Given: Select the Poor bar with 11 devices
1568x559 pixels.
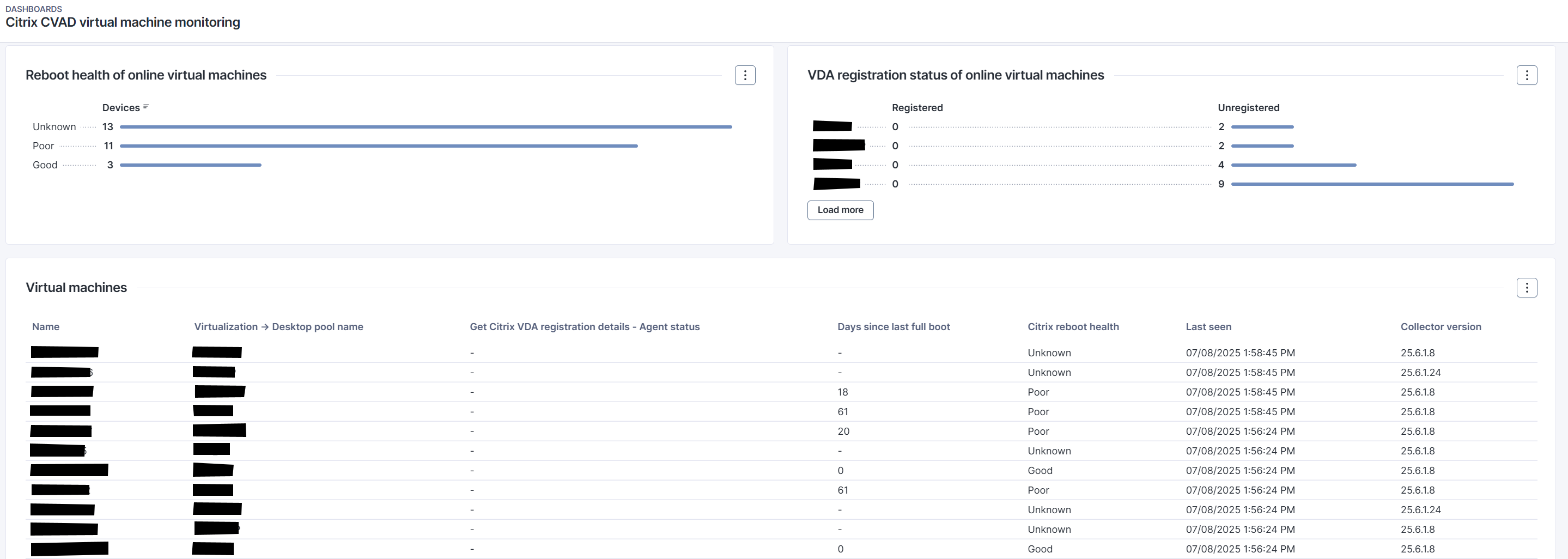Looking at the screenshot, I should (379, 146).
